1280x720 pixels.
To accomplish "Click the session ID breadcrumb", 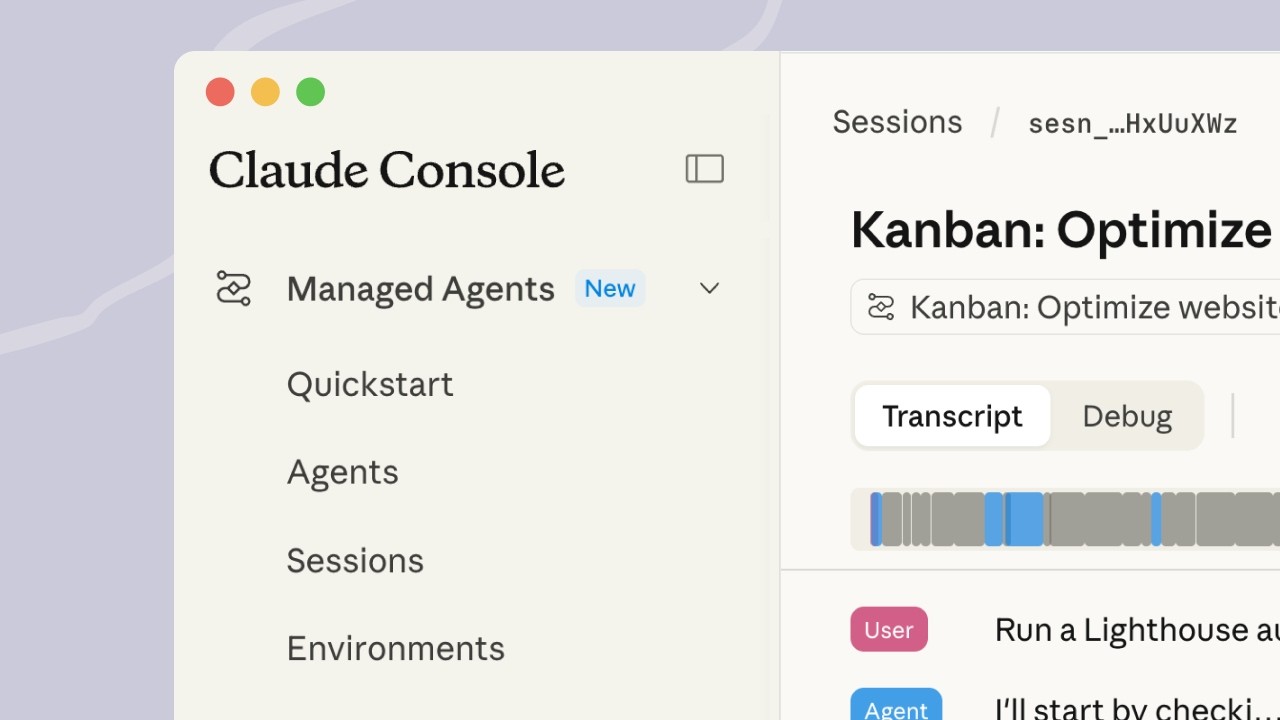I will [x=1132, y=124].
